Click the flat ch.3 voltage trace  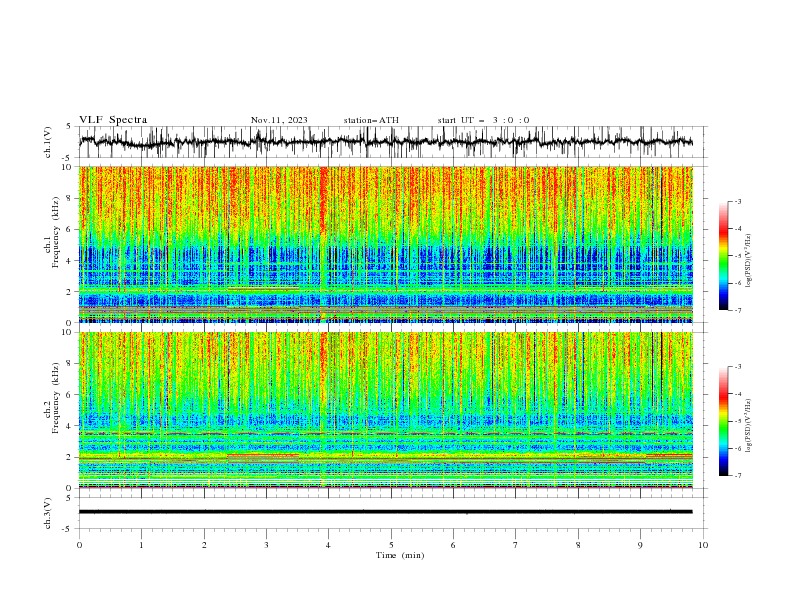click(385, 512)
